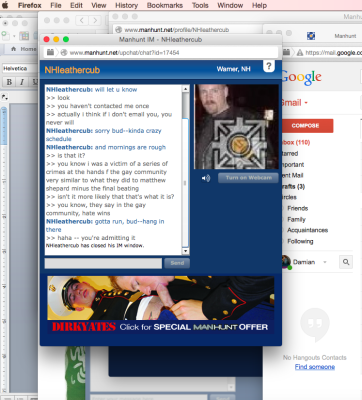362x400 pixels.
Task: Click the profile page URL bar in the background window
Action: (x=188, y=30)
